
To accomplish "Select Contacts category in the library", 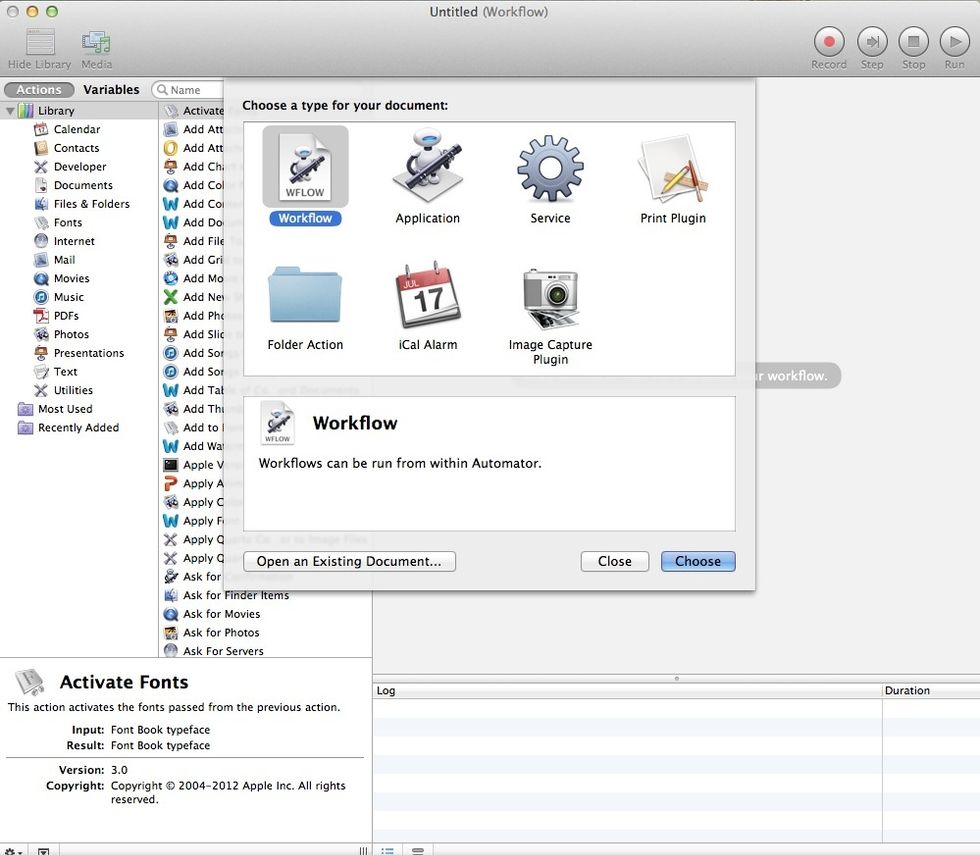I will coord(76,148).
